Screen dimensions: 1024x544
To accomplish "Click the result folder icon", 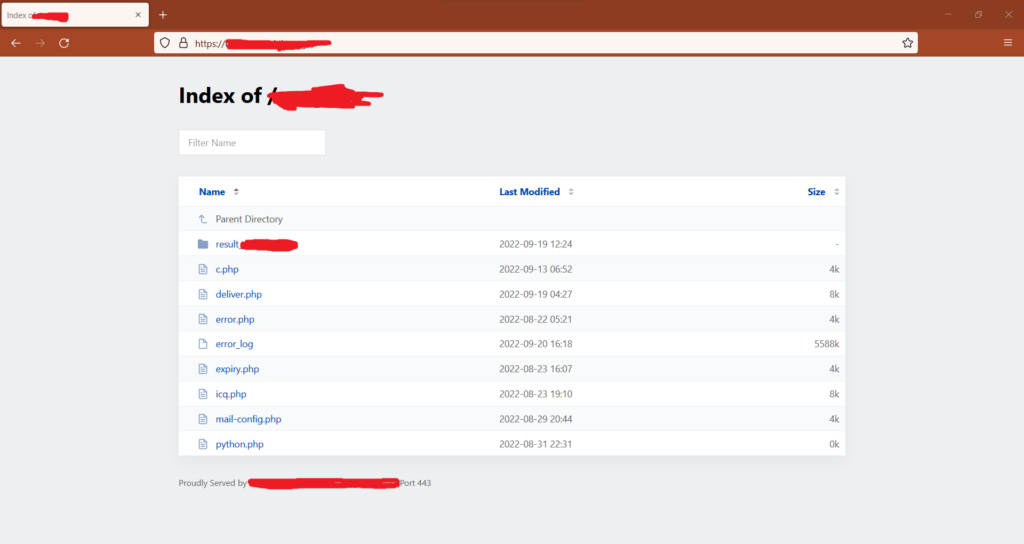I will [x=202, y=244].
